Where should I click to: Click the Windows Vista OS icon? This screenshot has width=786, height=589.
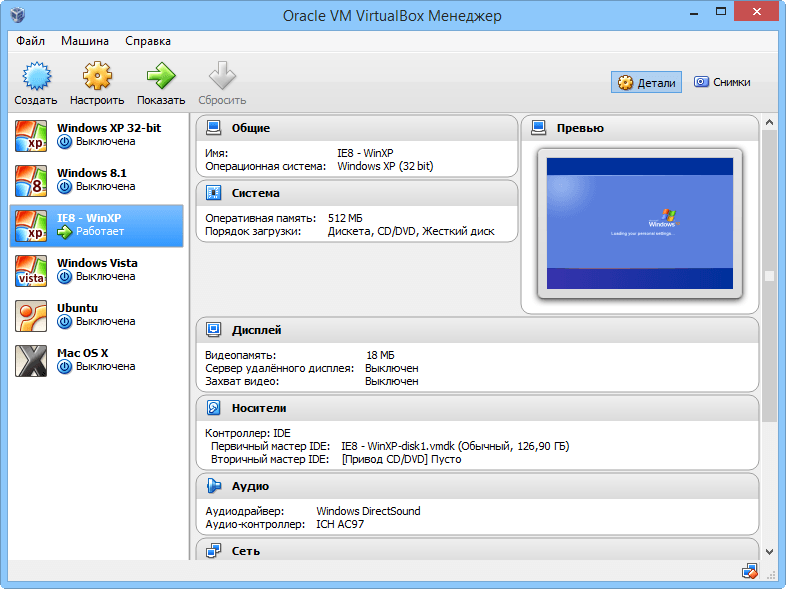[x=31, y=271]
